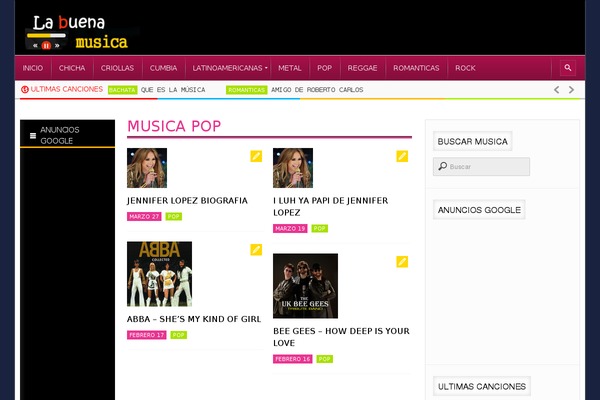The height and width of the screenshot is (400, 600).
Task: Click the ABBA album cover thumbnail
Action: [160, 274]
